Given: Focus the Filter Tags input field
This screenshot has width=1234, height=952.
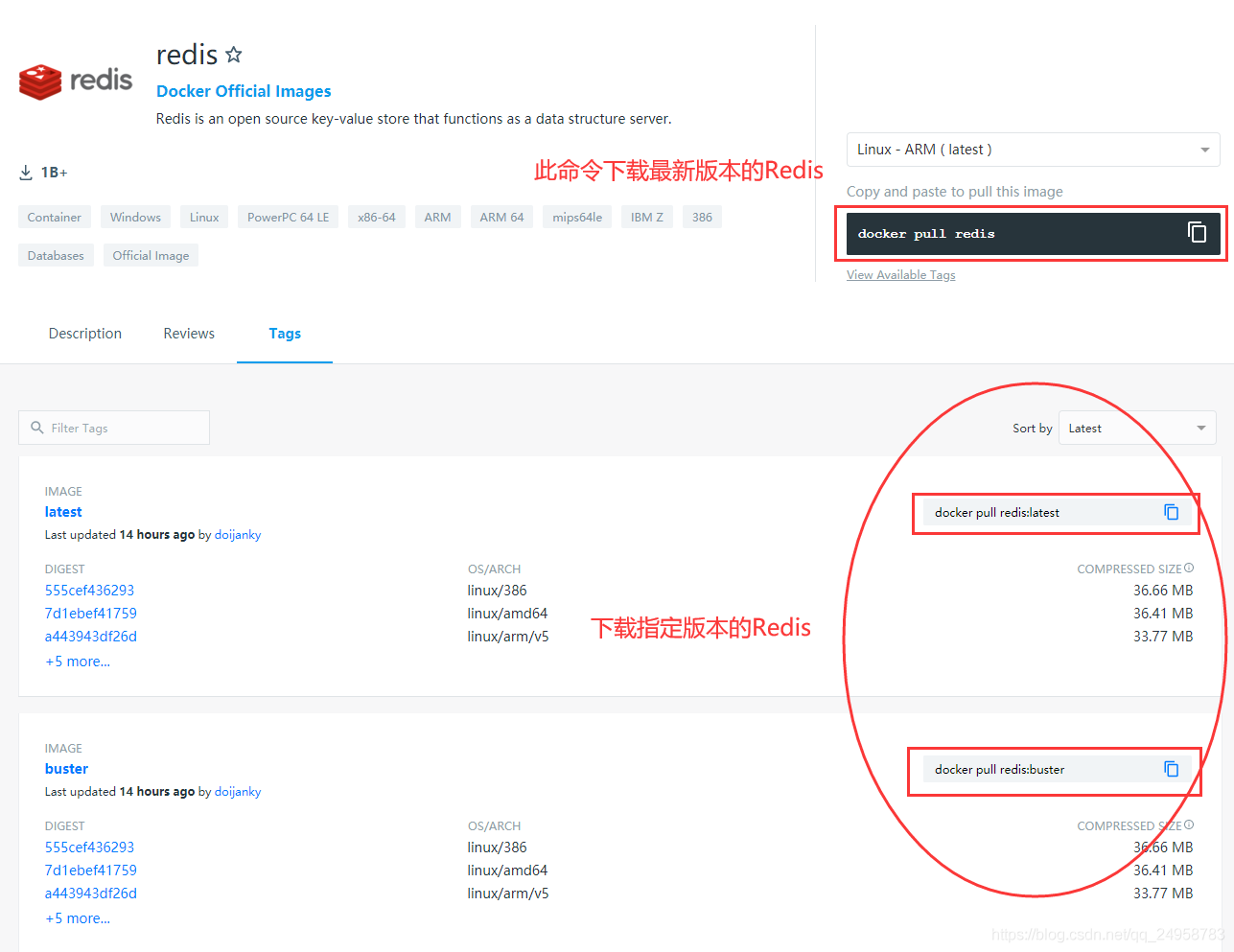Looking at the screenshot, I should [114, 428].
